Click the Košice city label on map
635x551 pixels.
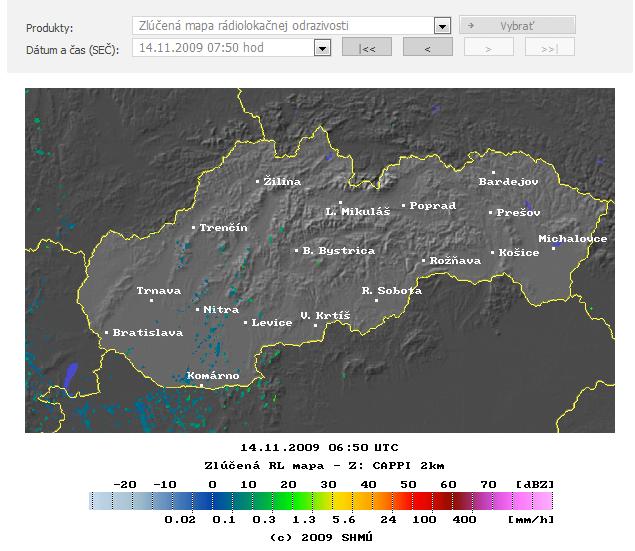click(519, 253)
